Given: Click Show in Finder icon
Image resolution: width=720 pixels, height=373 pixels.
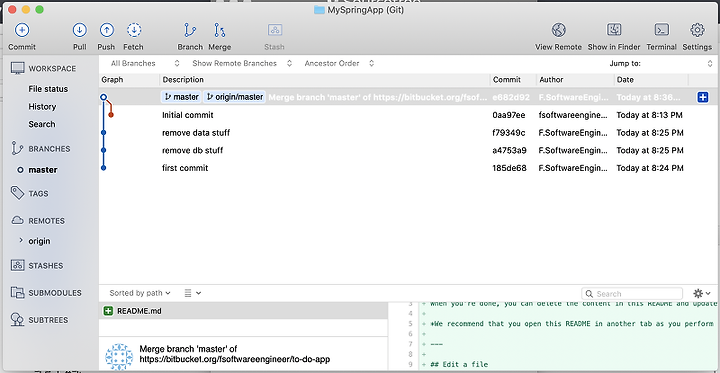Looking at the screenshot, I should point(614,30).
